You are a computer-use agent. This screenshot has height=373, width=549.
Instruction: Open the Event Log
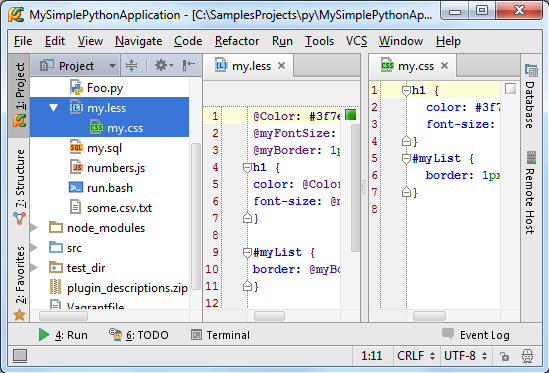coord(476,335)
